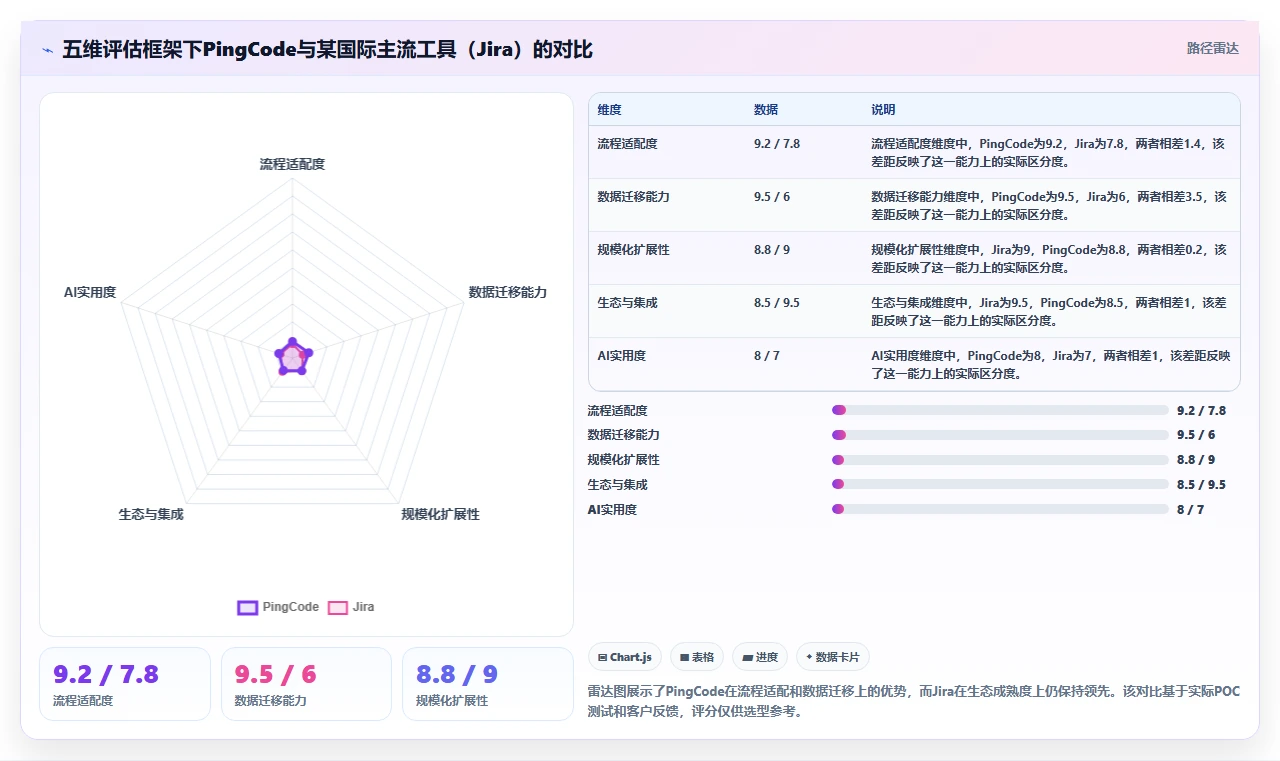Click the lightning icon beside the title

pos(47,49)
